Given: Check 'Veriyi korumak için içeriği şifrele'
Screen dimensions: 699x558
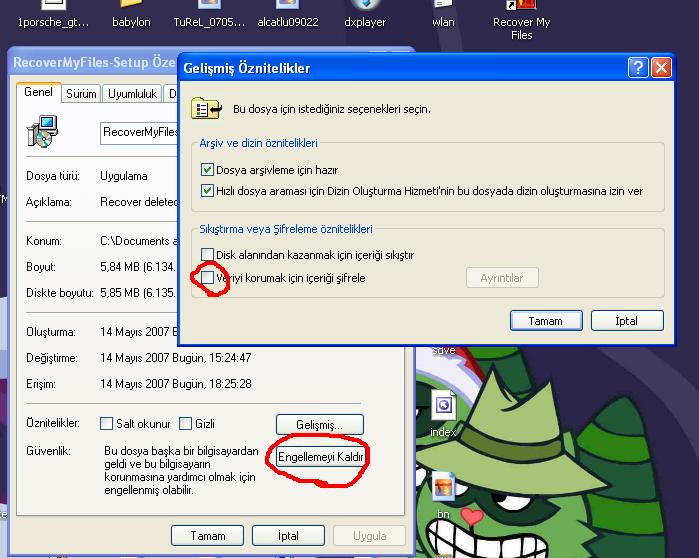Looking at the screenshot, I should click(x=208, y=277).
